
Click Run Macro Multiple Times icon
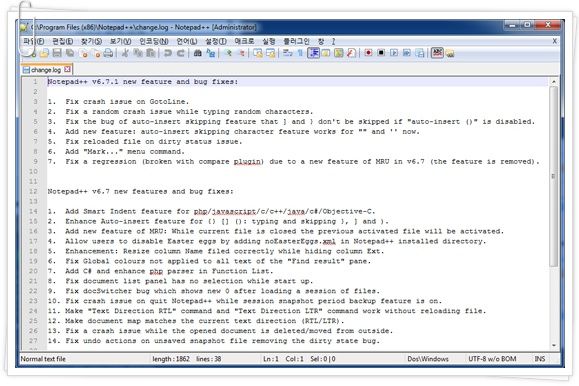pyautogui.click(x=407, y=53)
